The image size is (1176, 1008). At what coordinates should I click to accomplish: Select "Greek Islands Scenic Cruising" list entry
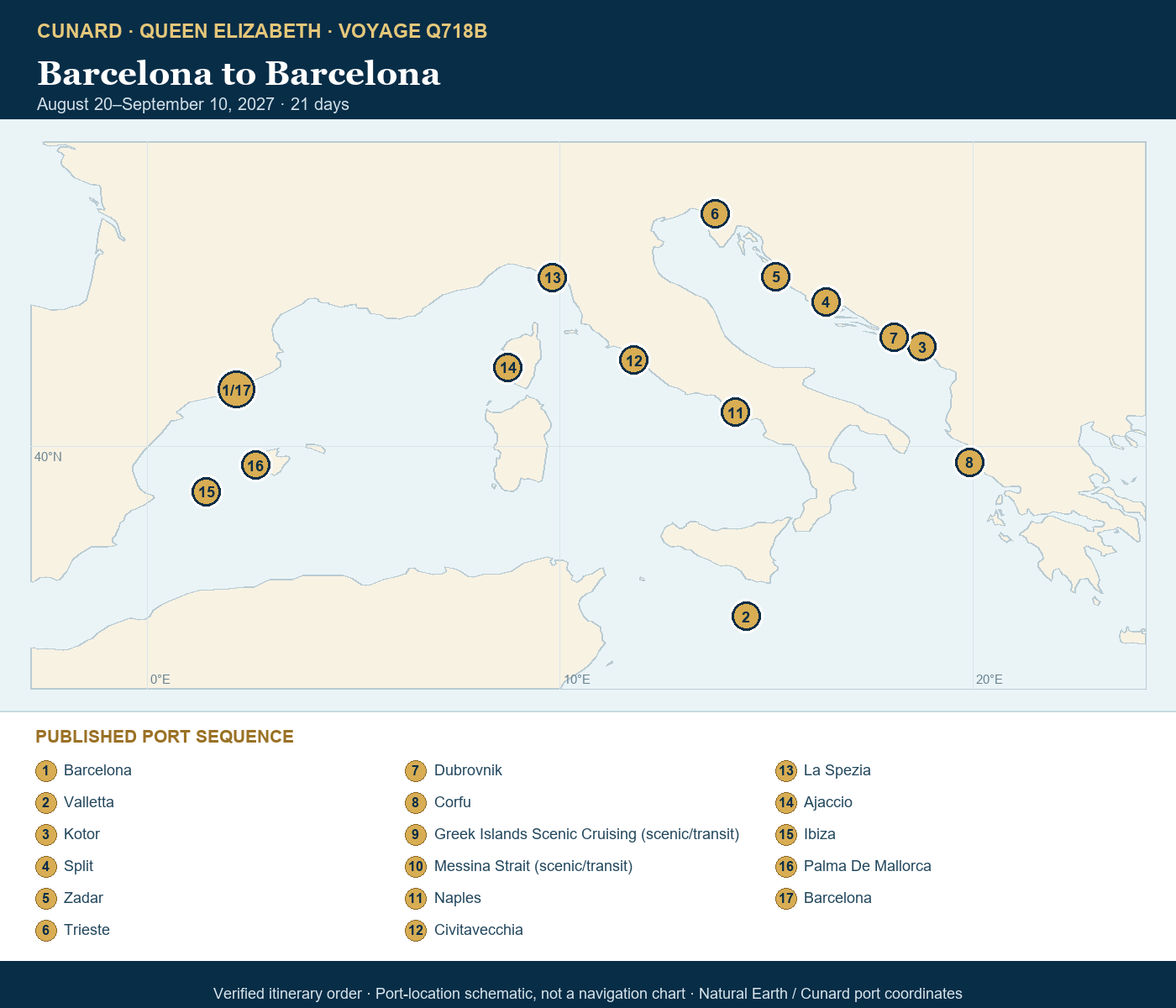pos(586,834)
